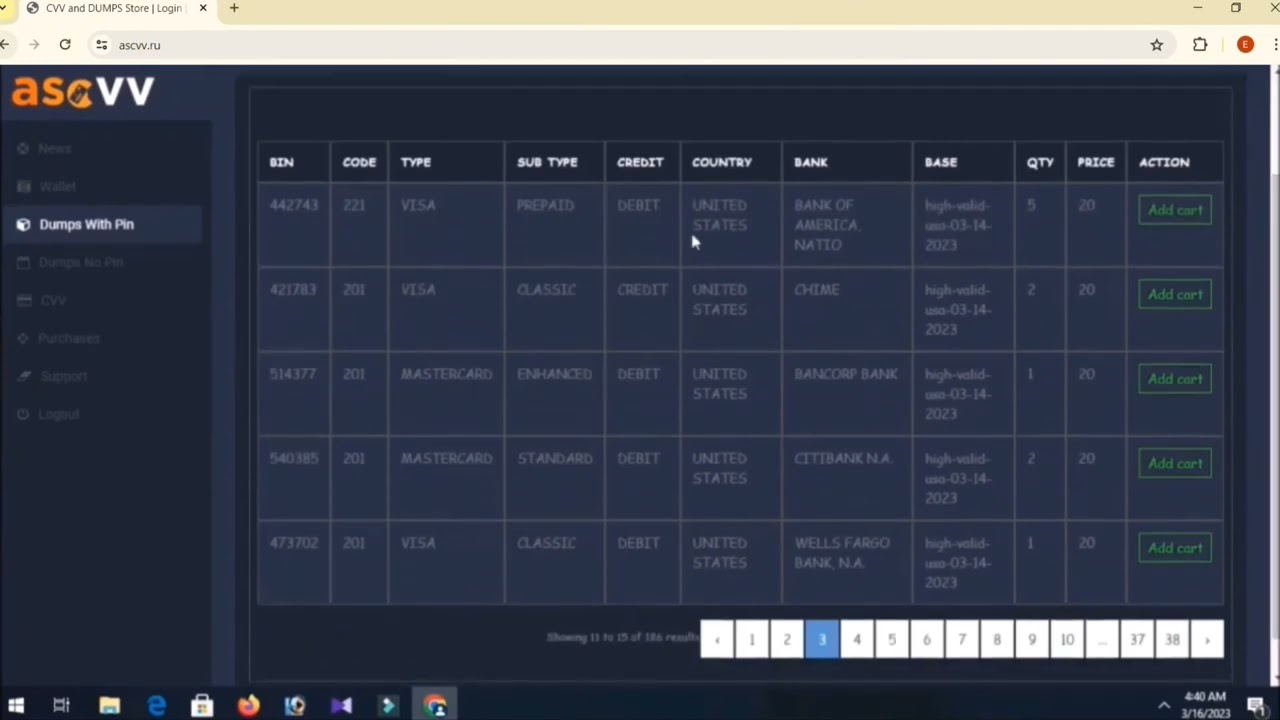Go to results page 7

tap(962, 639)
